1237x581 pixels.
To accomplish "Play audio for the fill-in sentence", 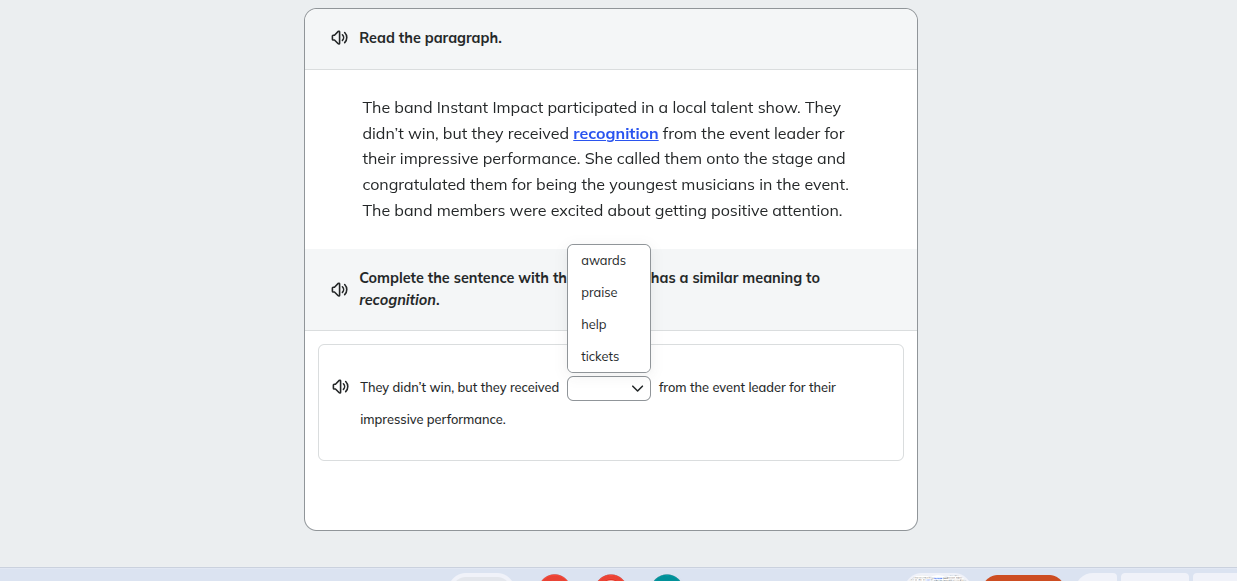I will [340, 386].
